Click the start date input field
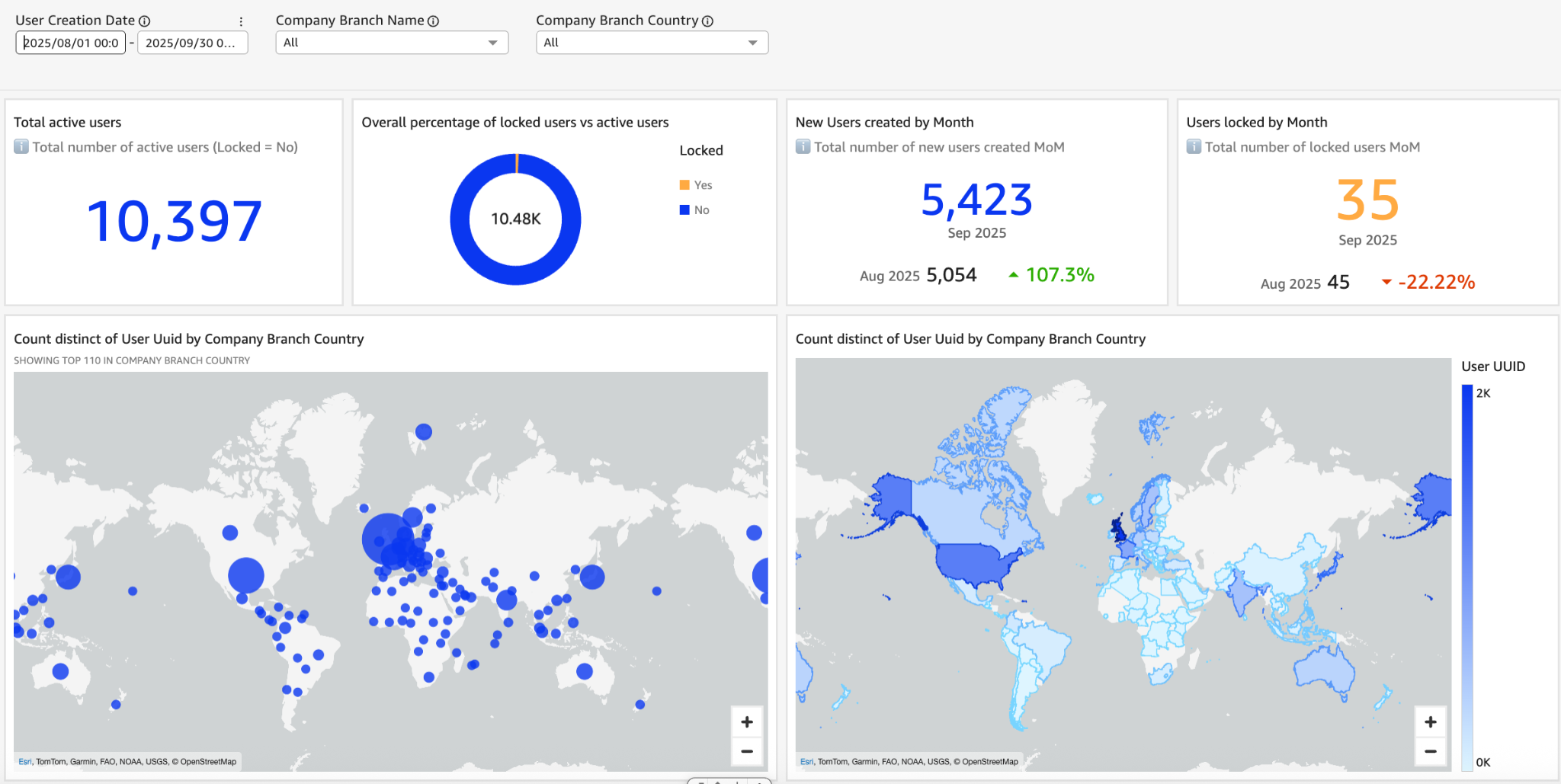Screen dimensions: 1561x784 pos(71,43)
